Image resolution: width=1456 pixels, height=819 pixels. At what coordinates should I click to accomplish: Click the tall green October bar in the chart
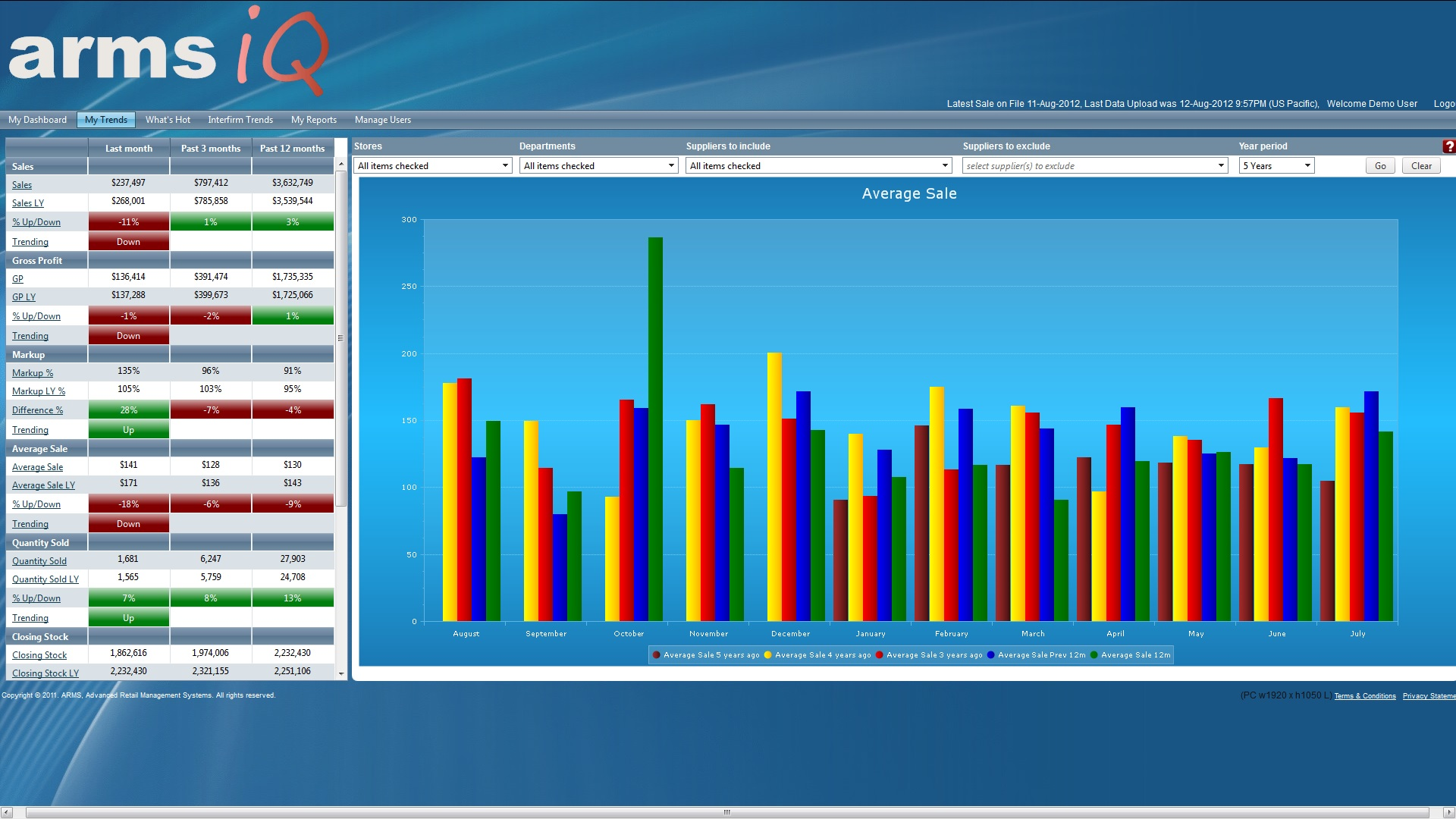[x=655, y=428]
